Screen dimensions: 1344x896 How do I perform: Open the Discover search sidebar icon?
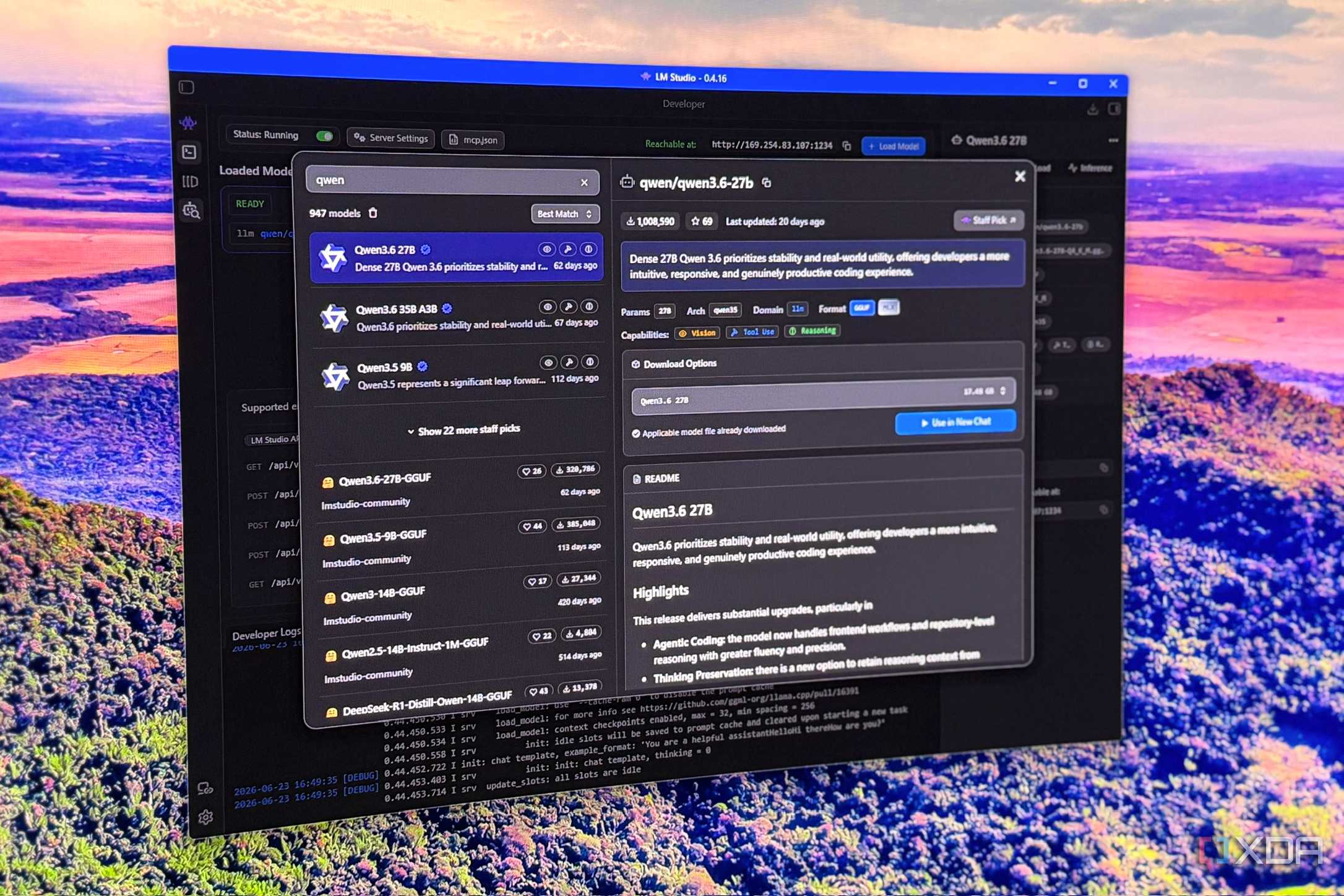191,211
